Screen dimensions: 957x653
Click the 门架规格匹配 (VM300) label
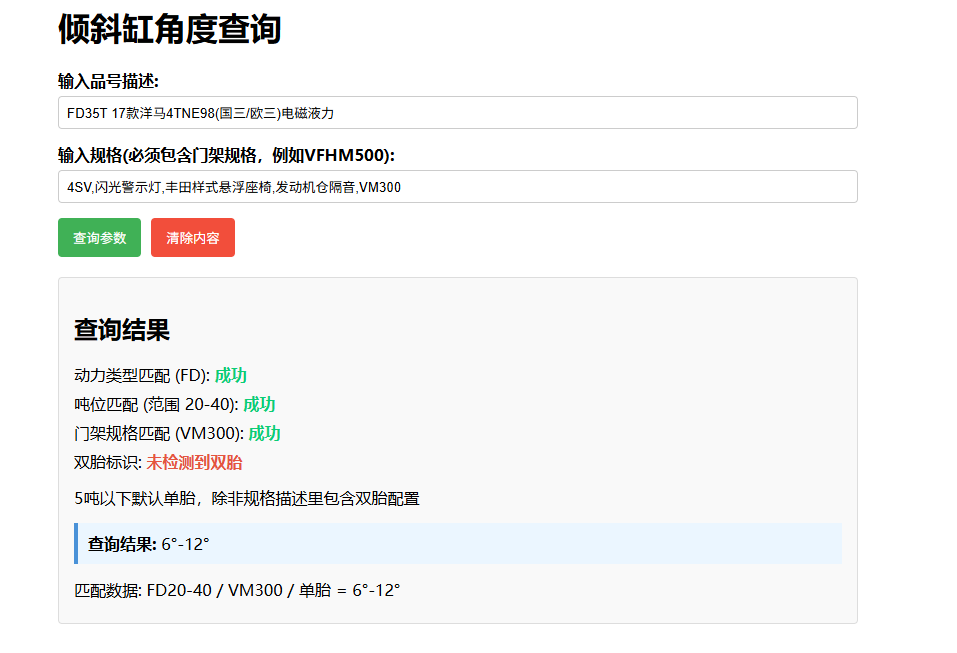[158, 434]
